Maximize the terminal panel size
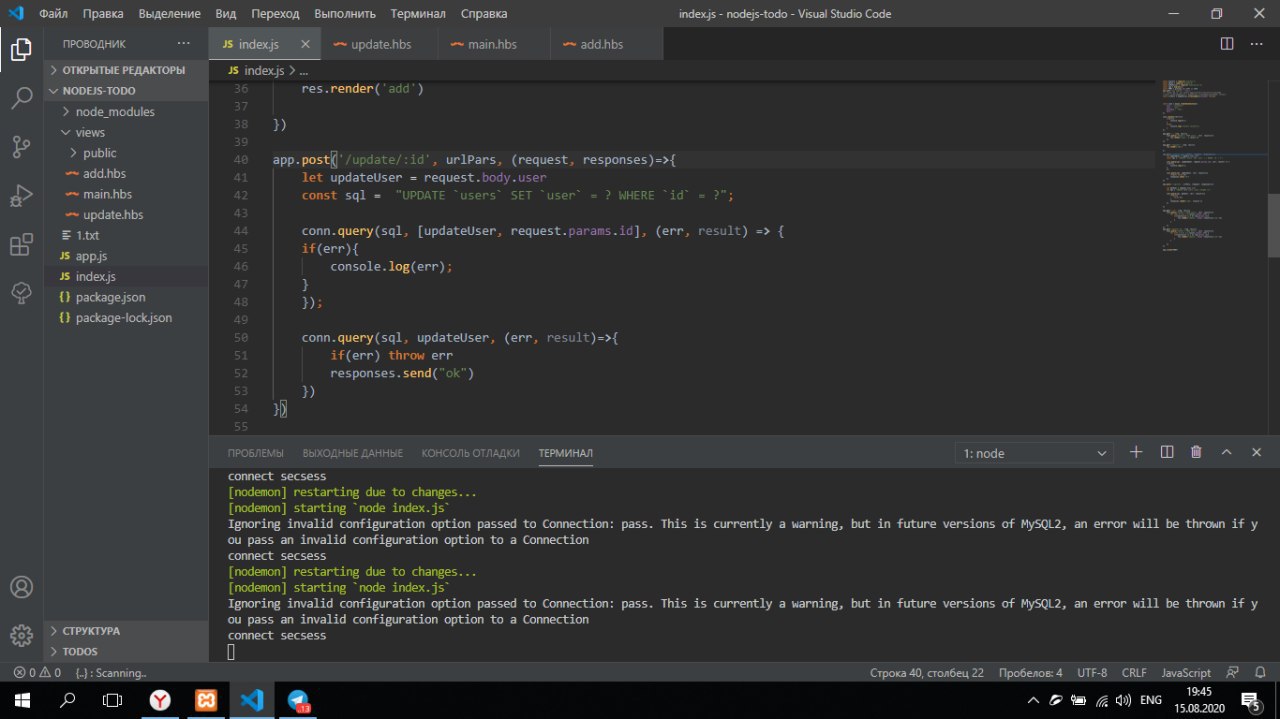 point(1226,452)
